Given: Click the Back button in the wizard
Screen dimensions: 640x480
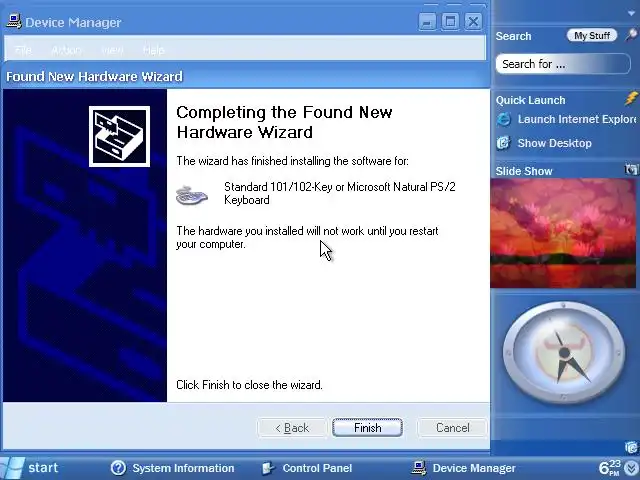Looking at the screenshot, I should pos(292,427).
